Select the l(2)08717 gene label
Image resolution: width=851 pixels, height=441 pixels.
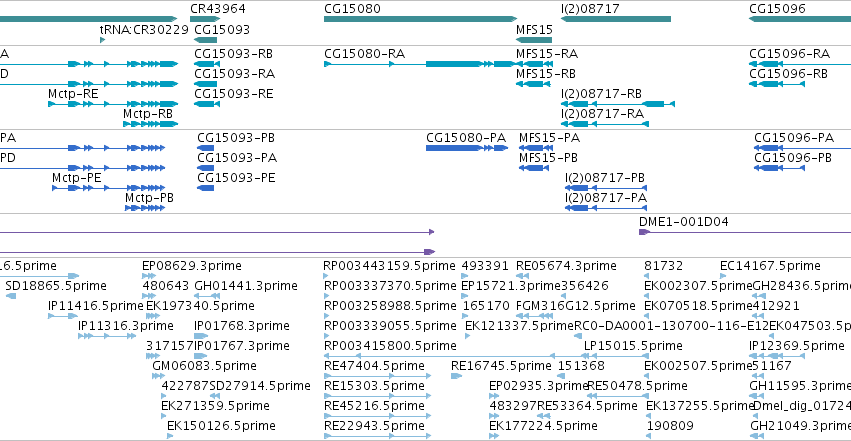tap(590, 9)
